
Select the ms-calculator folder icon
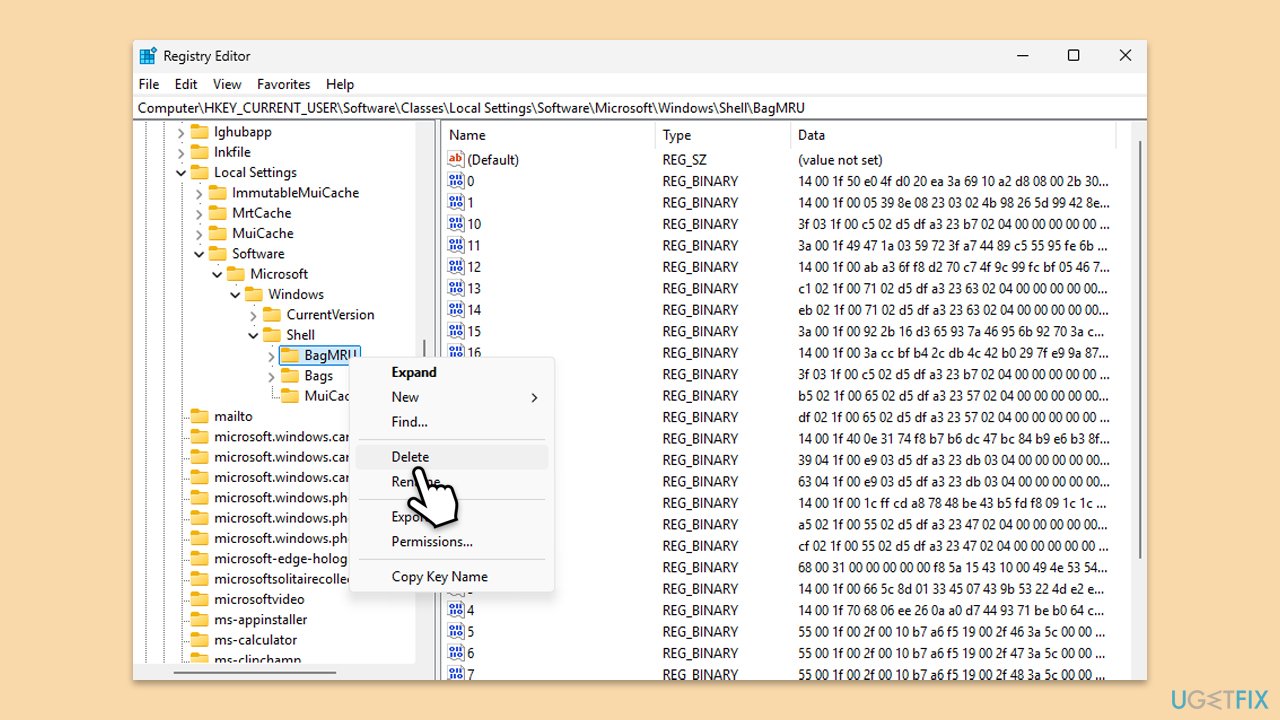(x=199, y=640)
